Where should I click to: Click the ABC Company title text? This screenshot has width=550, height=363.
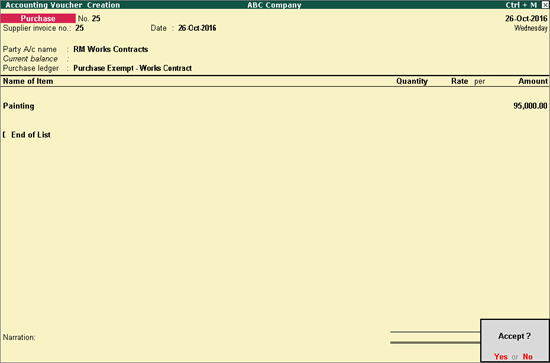[274, 5]
